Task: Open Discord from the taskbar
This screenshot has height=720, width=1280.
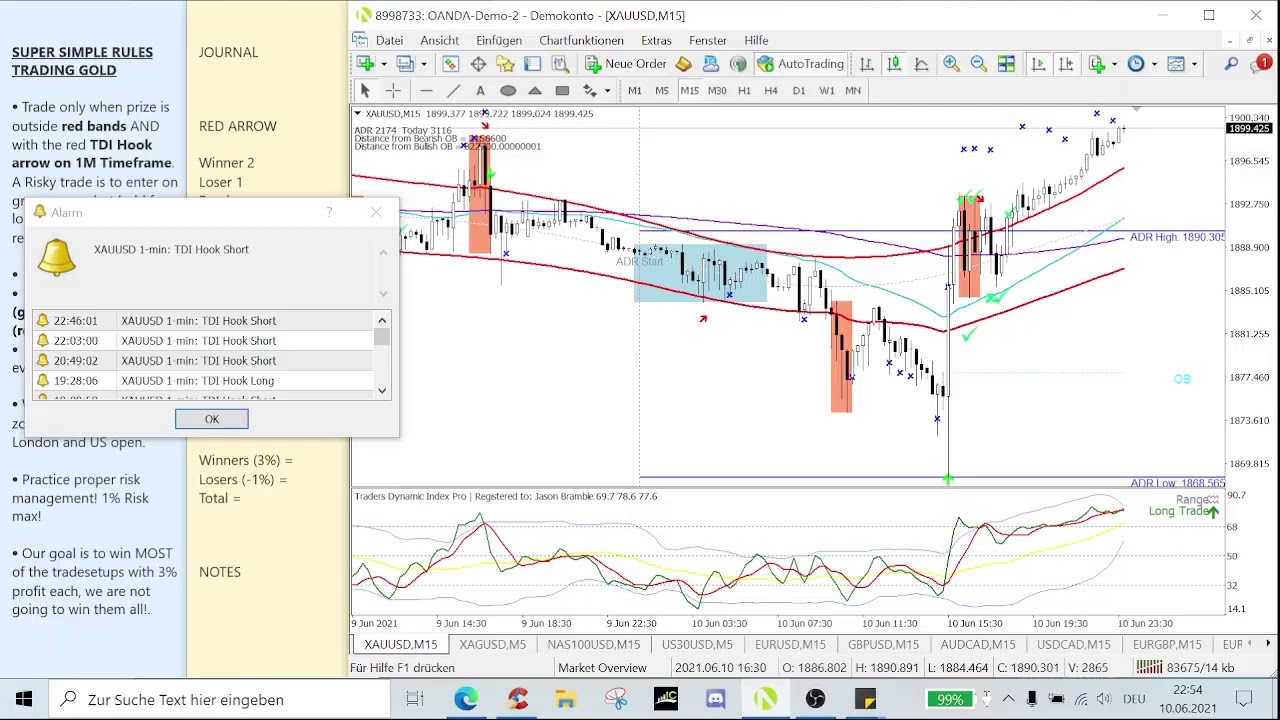Action: coord(716,699)
